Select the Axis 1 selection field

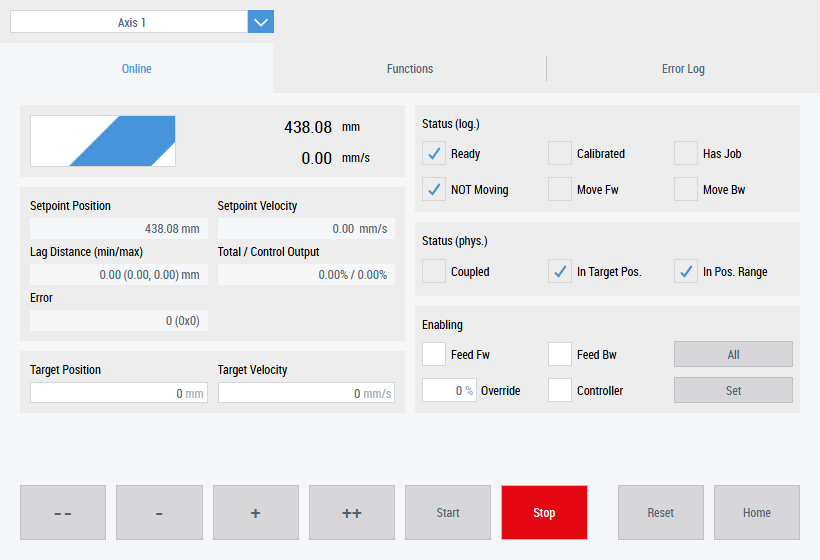[x=129, y=22]
